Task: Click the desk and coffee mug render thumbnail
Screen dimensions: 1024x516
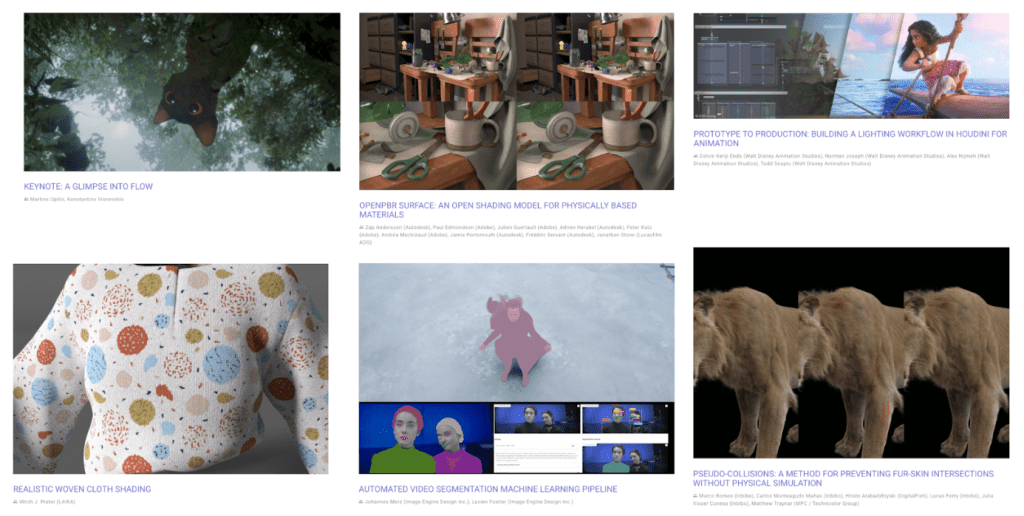Action: point(516,101)
